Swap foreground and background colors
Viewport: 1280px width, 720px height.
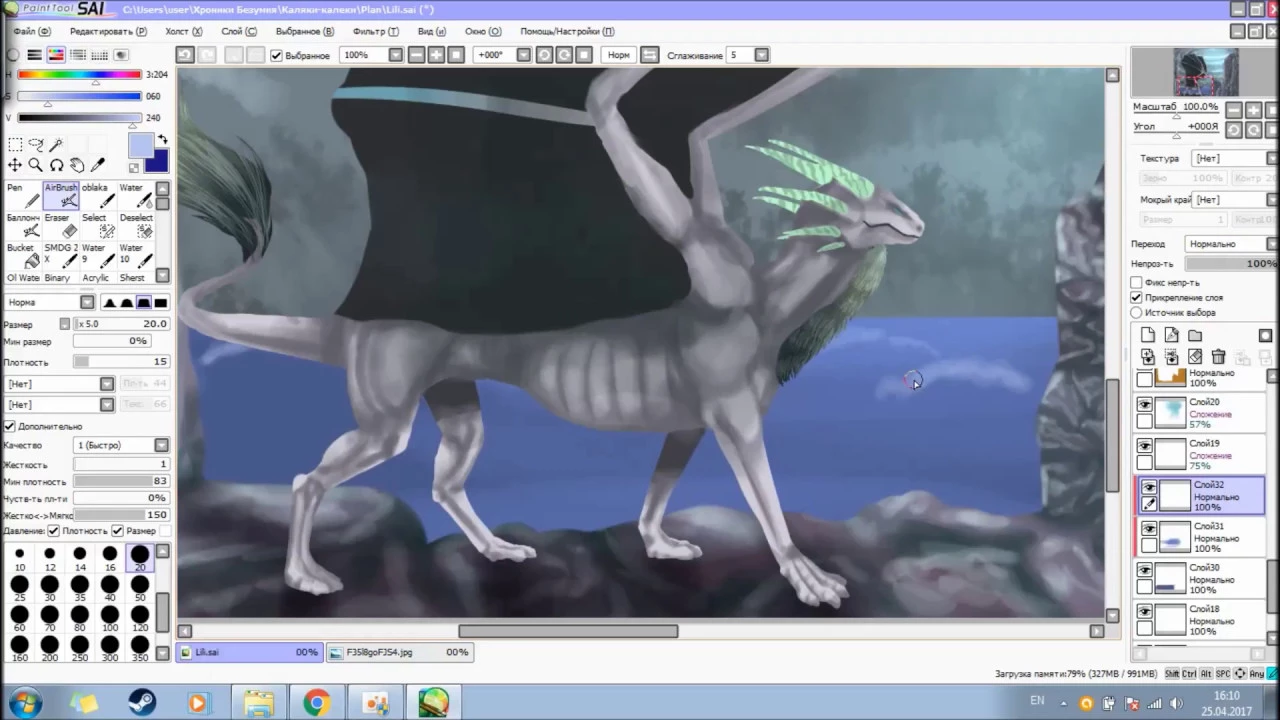tap(162, 140)
